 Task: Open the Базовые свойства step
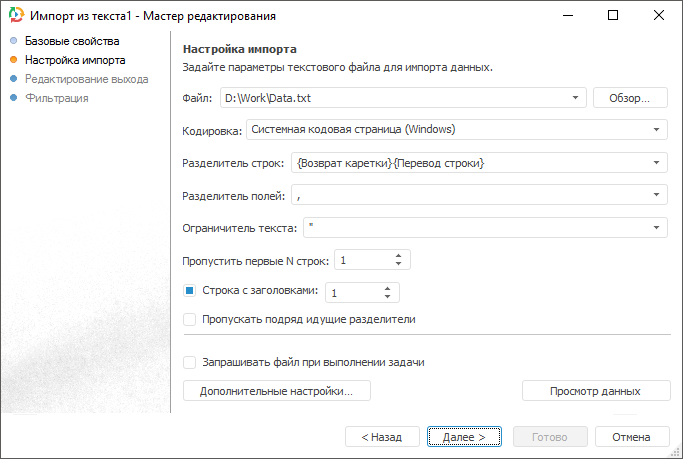pyautogui.click(x=72, y=42)
